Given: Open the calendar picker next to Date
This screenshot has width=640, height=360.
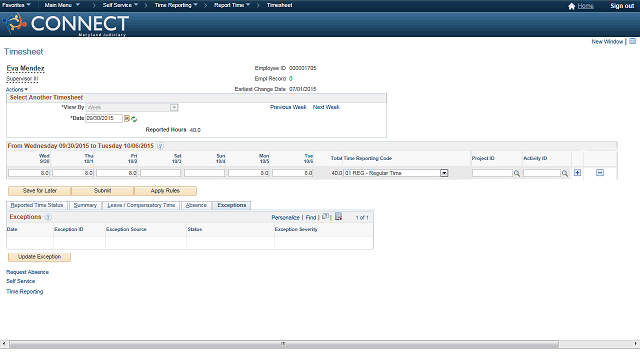Looking at the screenshot, I should [x=127, y=118].
